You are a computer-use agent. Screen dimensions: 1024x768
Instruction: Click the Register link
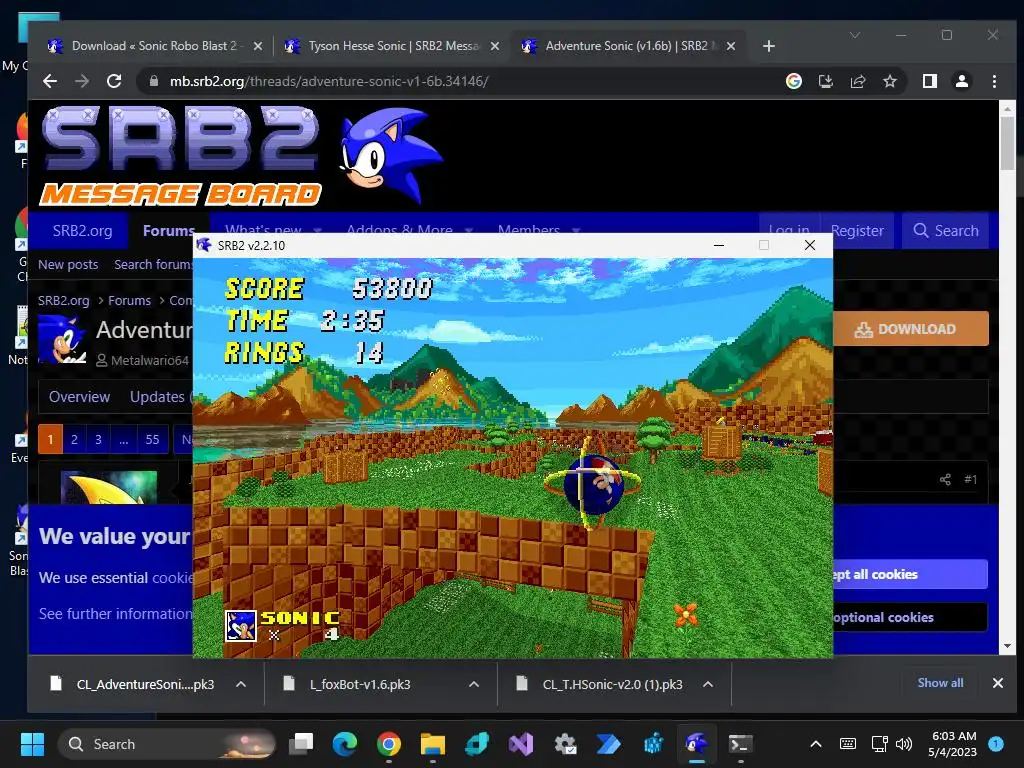point(857,231)
